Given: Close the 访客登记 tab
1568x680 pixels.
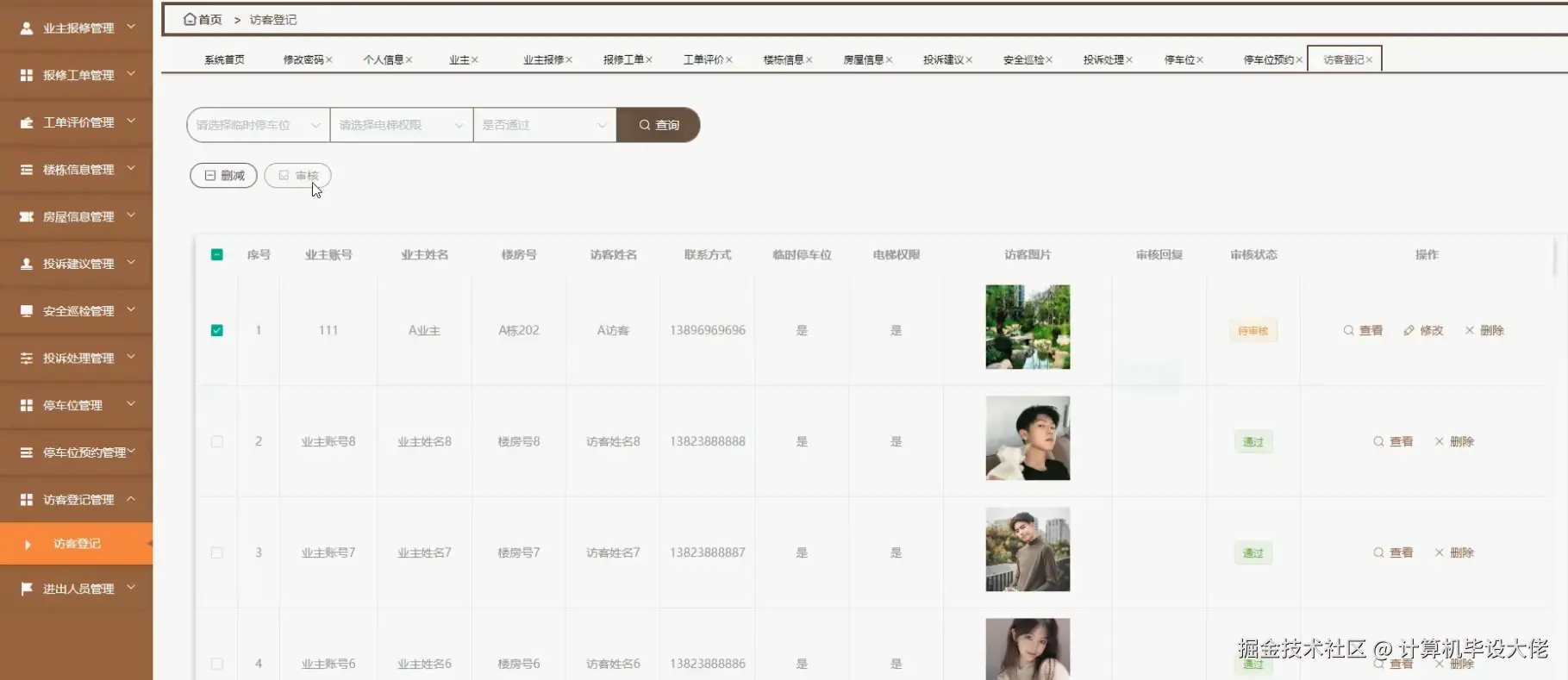Looking at the screenshot, I should coord(1369,59).
